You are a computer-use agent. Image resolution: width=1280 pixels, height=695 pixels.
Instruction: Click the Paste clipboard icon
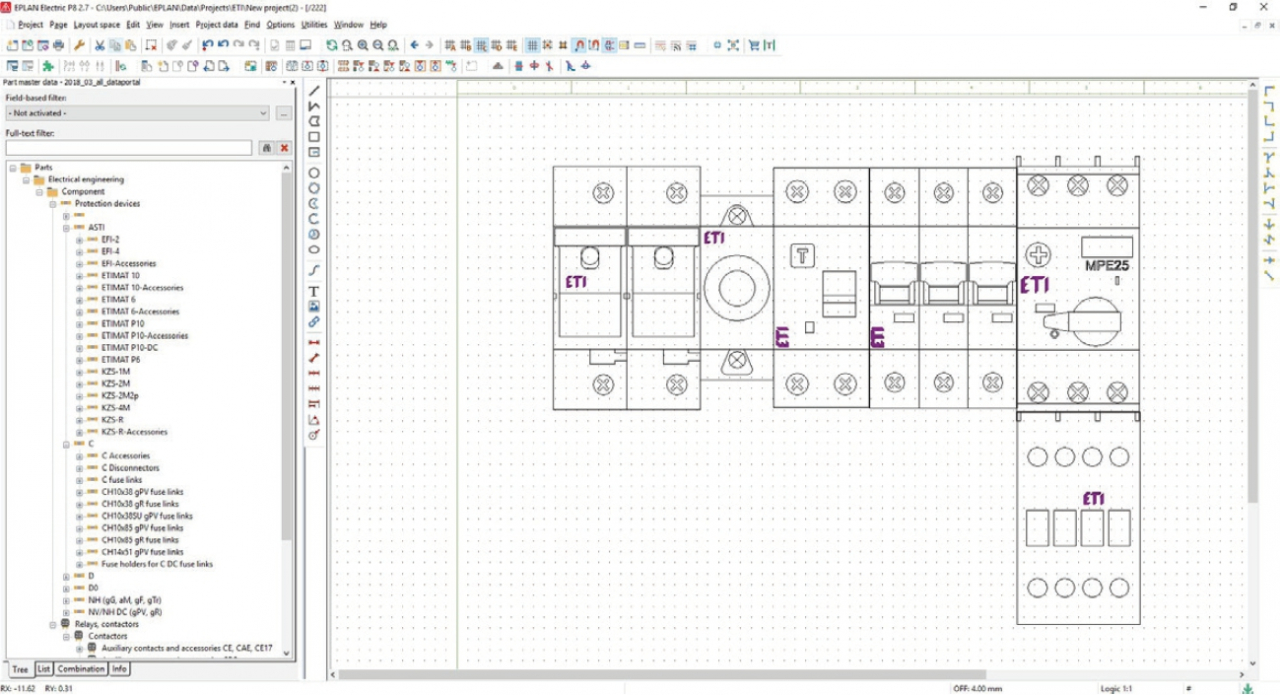pyautogui.click(x=131, y=45)
